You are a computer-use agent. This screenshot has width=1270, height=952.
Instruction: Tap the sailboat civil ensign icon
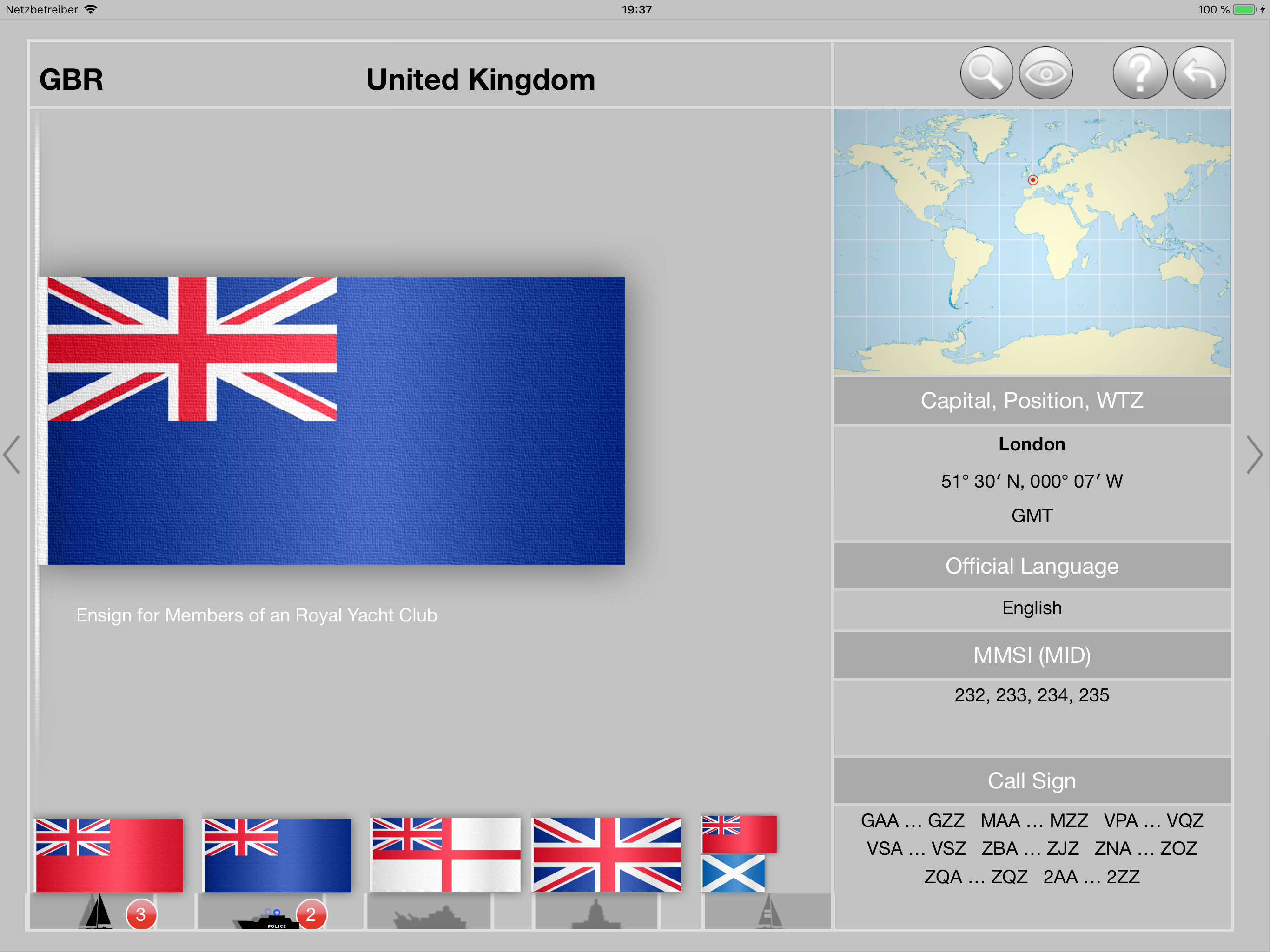pyautogui.click(x=98, y=912)
